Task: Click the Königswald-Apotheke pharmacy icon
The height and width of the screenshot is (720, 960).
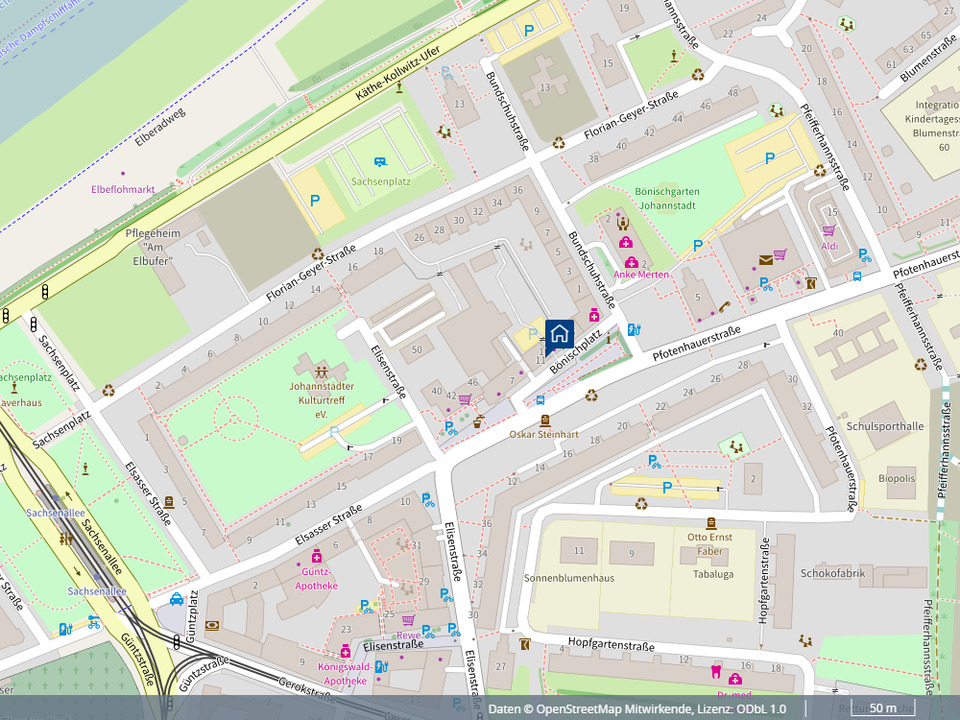Action: coord(346,652)
